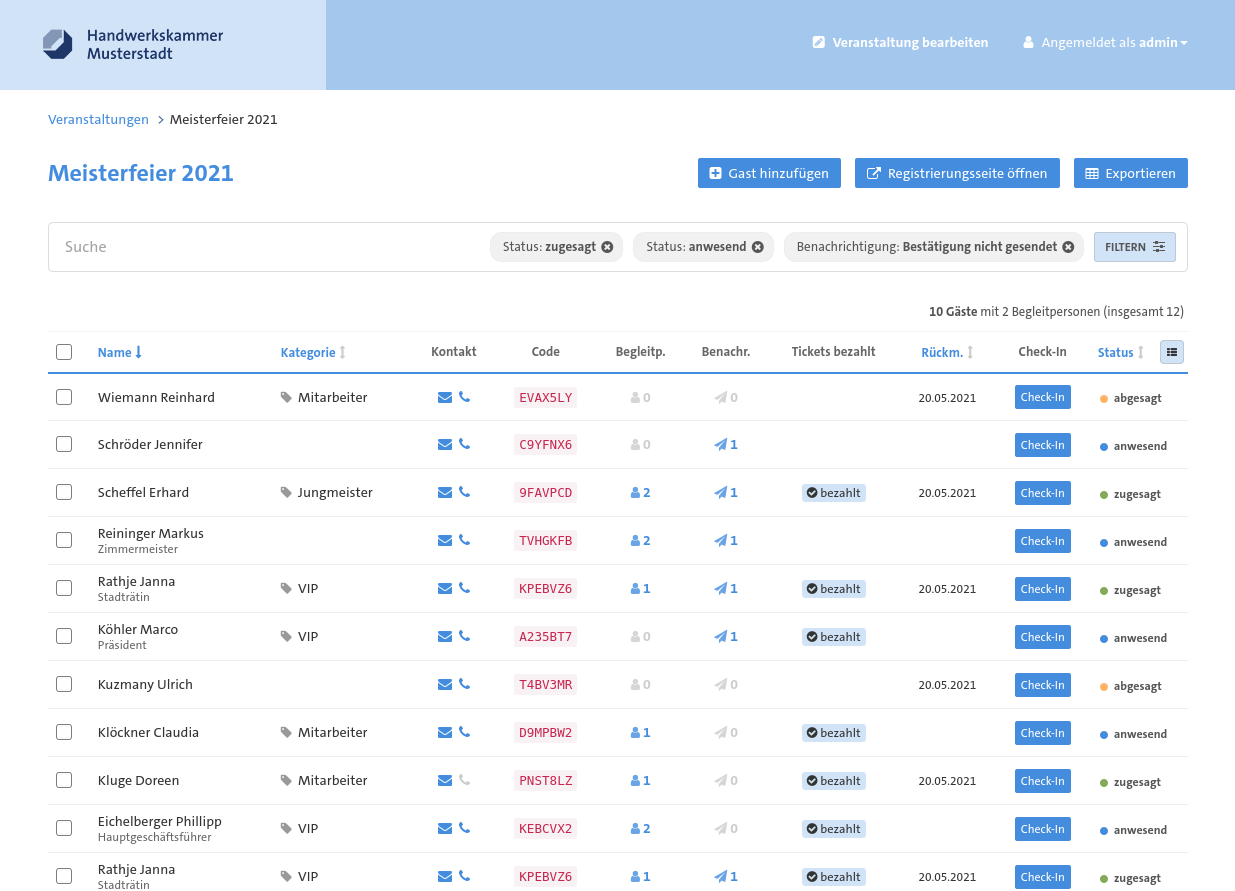This screenshot has width=1235, height=891.
Task: Select all guests with header checkbox
Action: point(64,352)
